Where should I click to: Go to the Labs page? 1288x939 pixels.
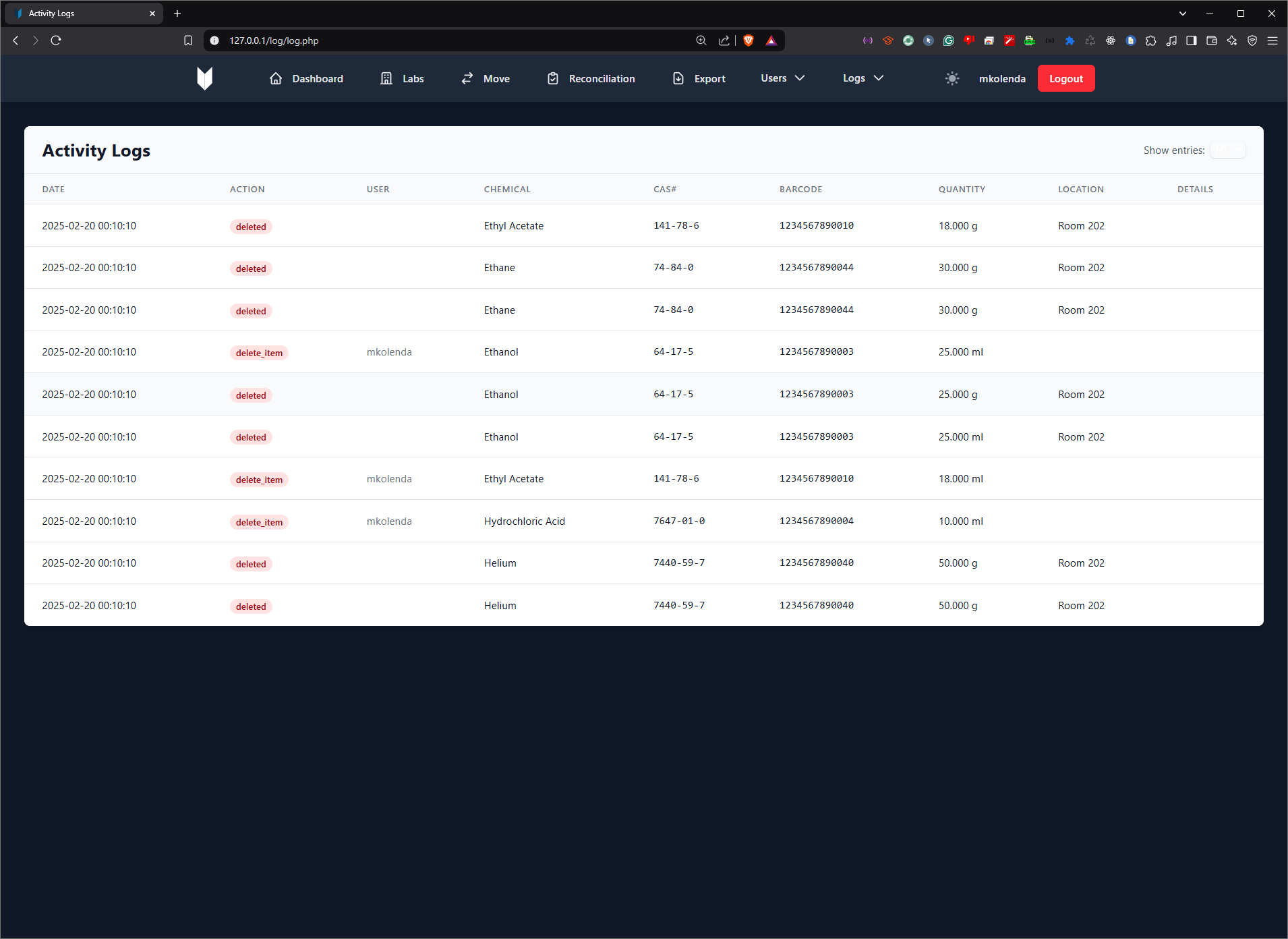[402, 78]
